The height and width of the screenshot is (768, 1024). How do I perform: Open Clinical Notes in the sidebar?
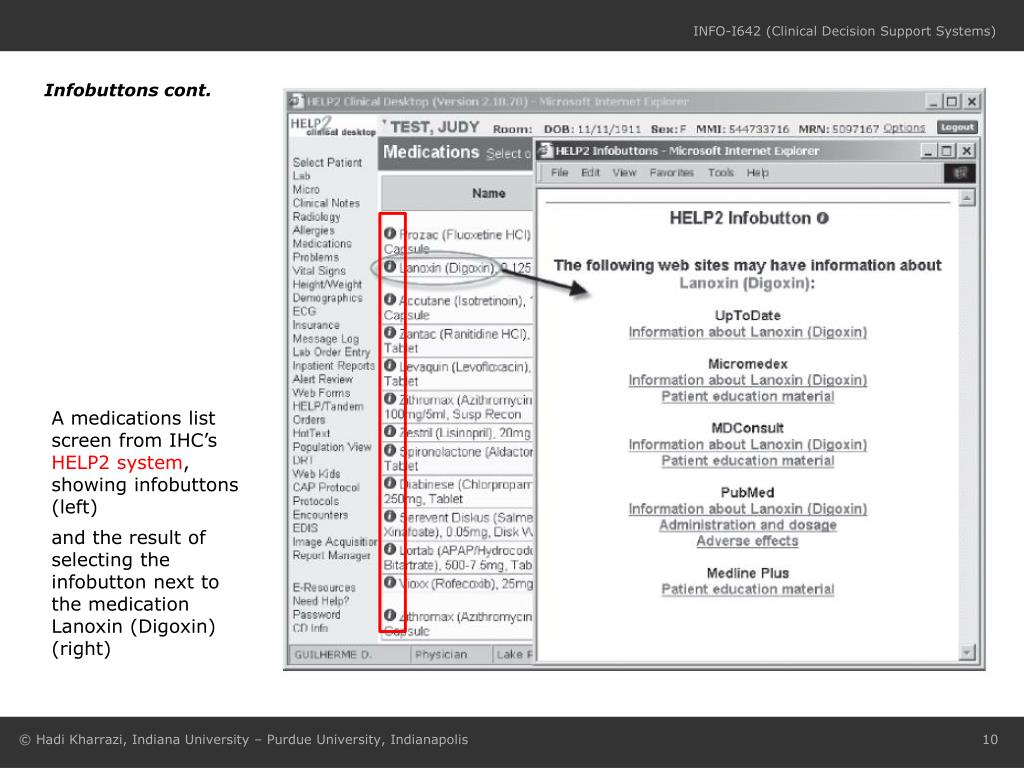click(x=327, y=203)
